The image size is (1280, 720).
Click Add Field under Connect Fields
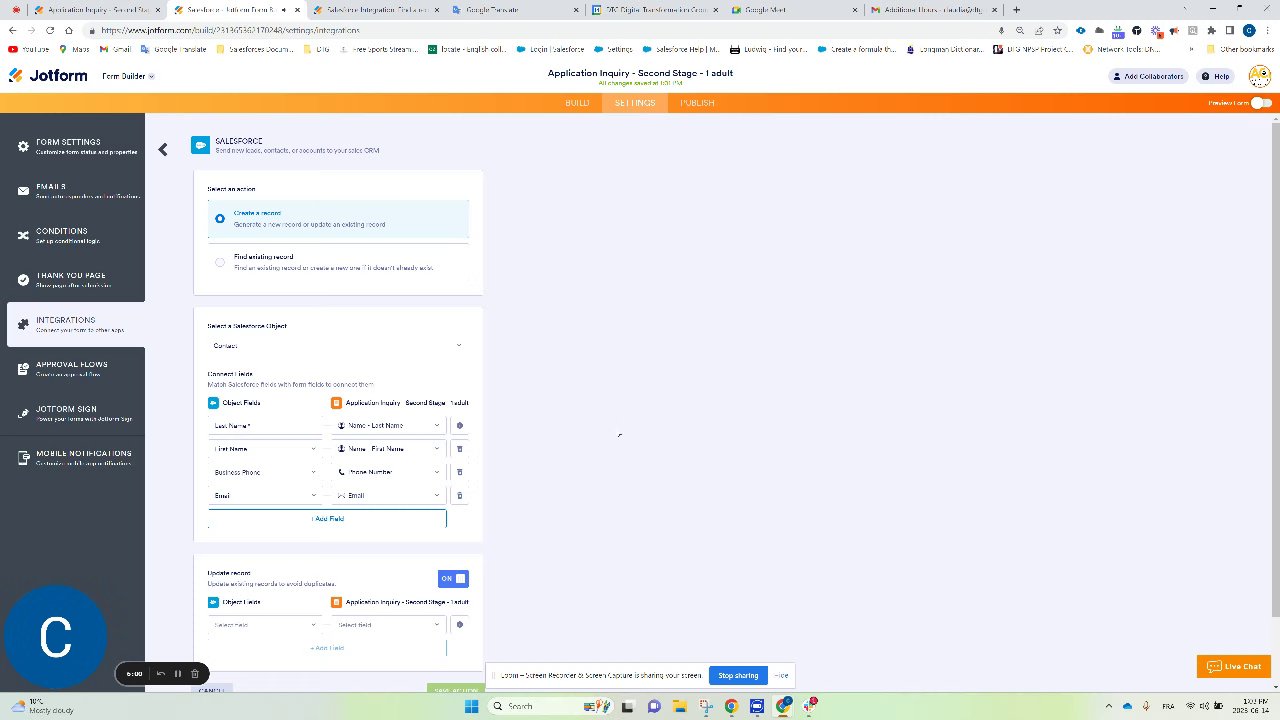pos(327,519)
